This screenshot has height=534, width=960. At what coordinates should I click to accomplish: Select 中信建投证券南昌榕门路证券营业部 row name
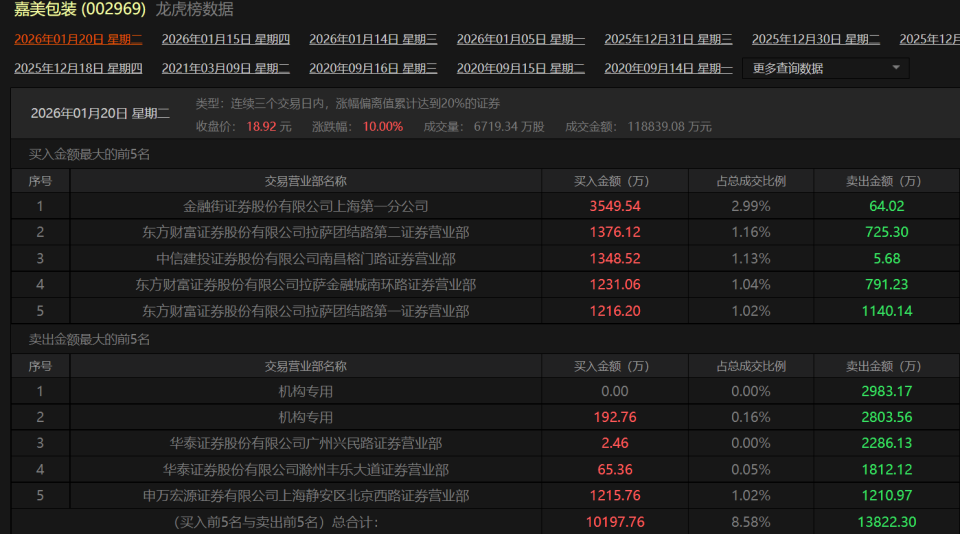click(306, 259)
